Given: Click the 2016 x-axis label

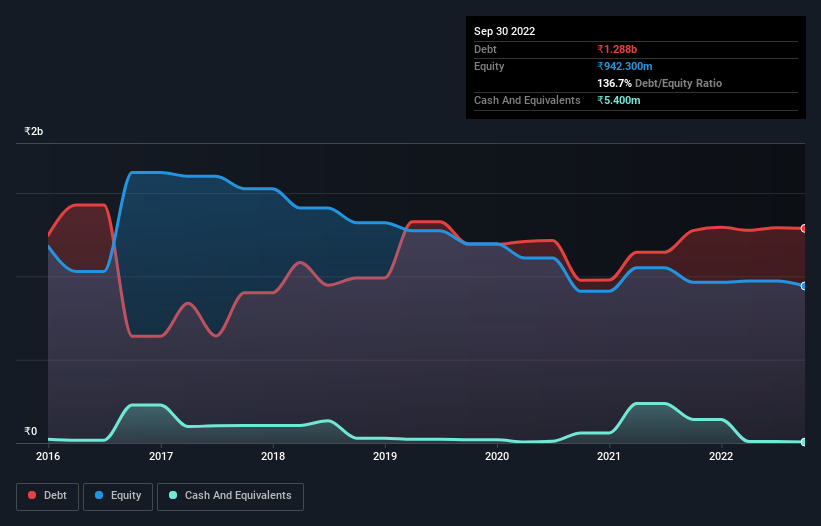Looking at the screenshot, I should (x=48, y=456).
